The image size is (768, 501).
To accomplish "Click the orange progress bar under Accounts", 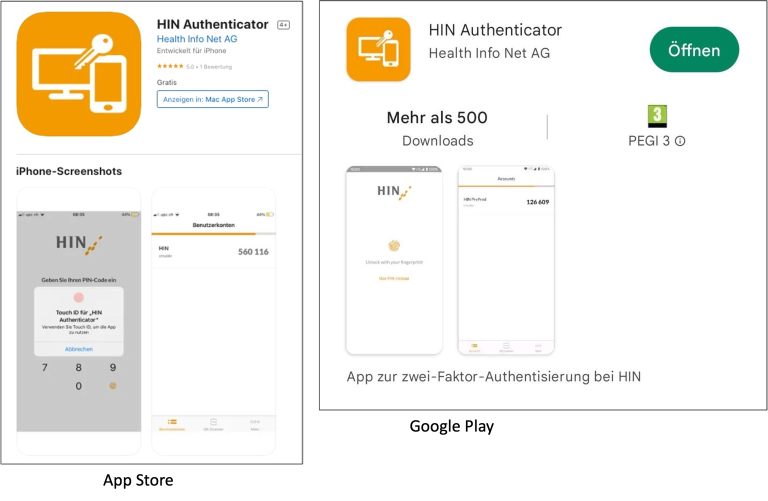I will pyautogui.click(x=497, y=186).
